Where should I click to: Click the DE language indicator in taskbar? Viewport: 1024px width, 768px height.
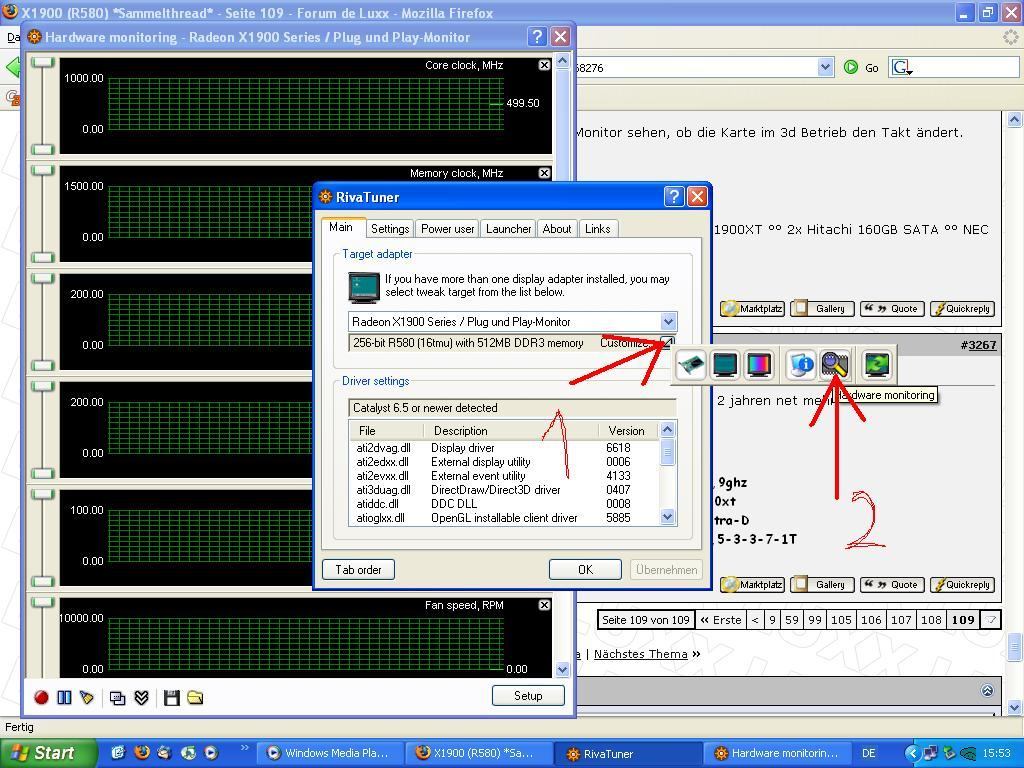pos(869,753)
